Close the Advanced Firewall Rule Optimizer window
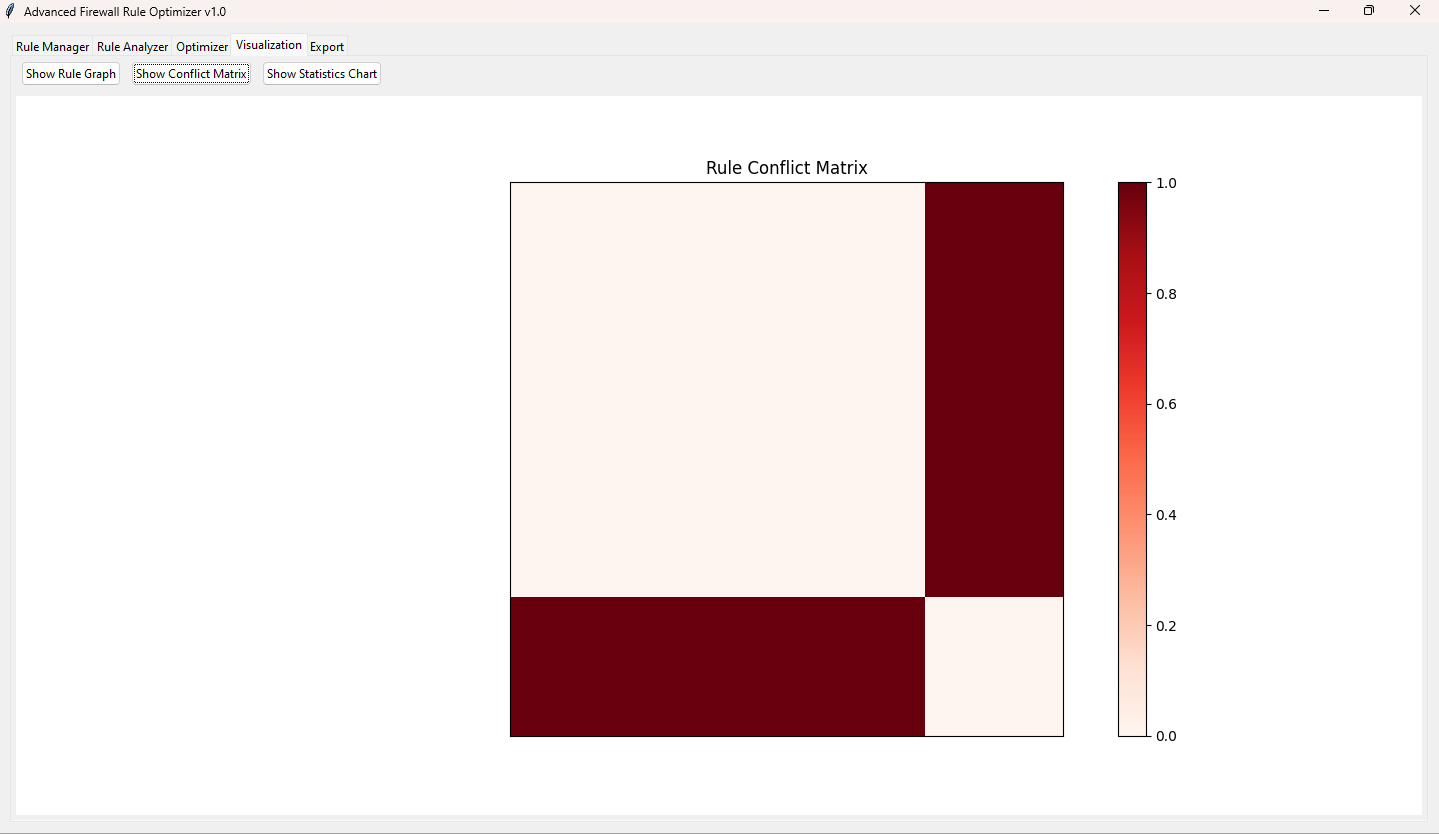Image resolution: width=1439 pixels, height=834 pixels. (1414, 11)
